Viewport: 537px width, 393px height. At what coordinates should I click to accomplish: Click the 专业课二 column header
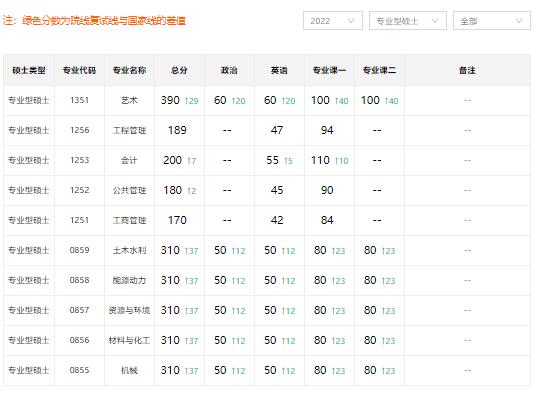pos(379,71)
